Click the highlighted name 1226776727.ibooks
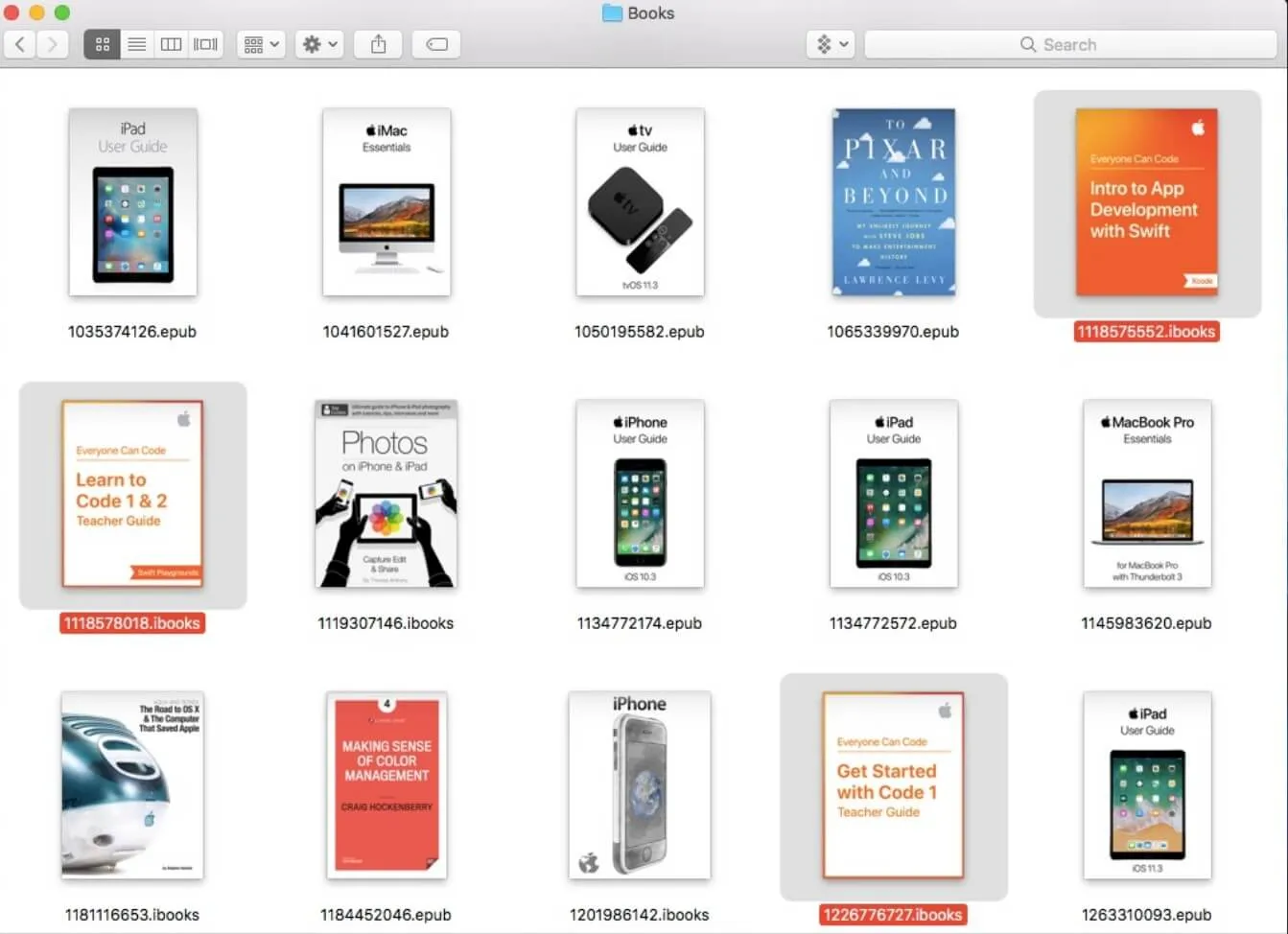This screenshot has width=1288, height=934. [893, 915]
